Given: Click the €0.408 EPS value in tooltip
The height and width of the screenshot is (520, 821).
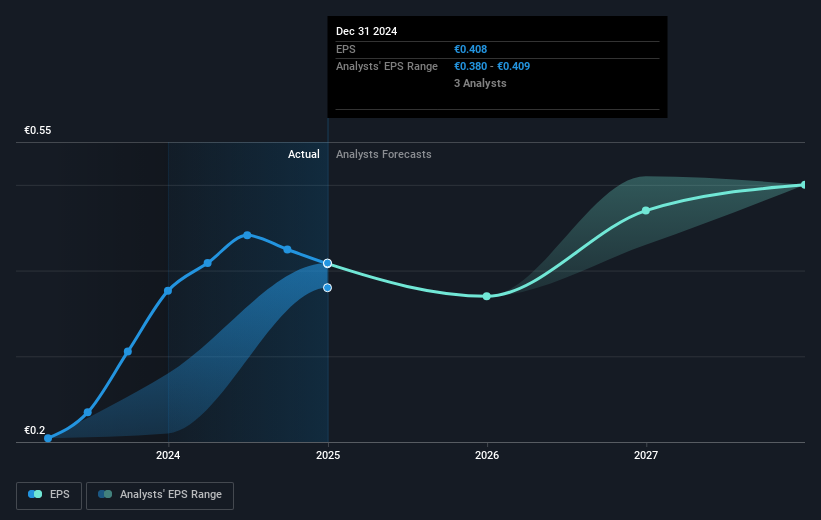Looking at the screenshot, I should point(470,49).
